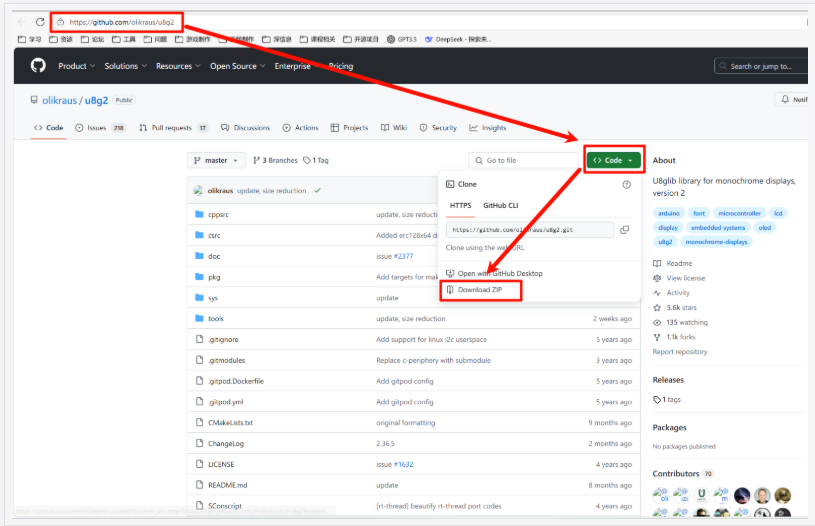
Task: Switch to the Insights tab
Action: (488, 128)
